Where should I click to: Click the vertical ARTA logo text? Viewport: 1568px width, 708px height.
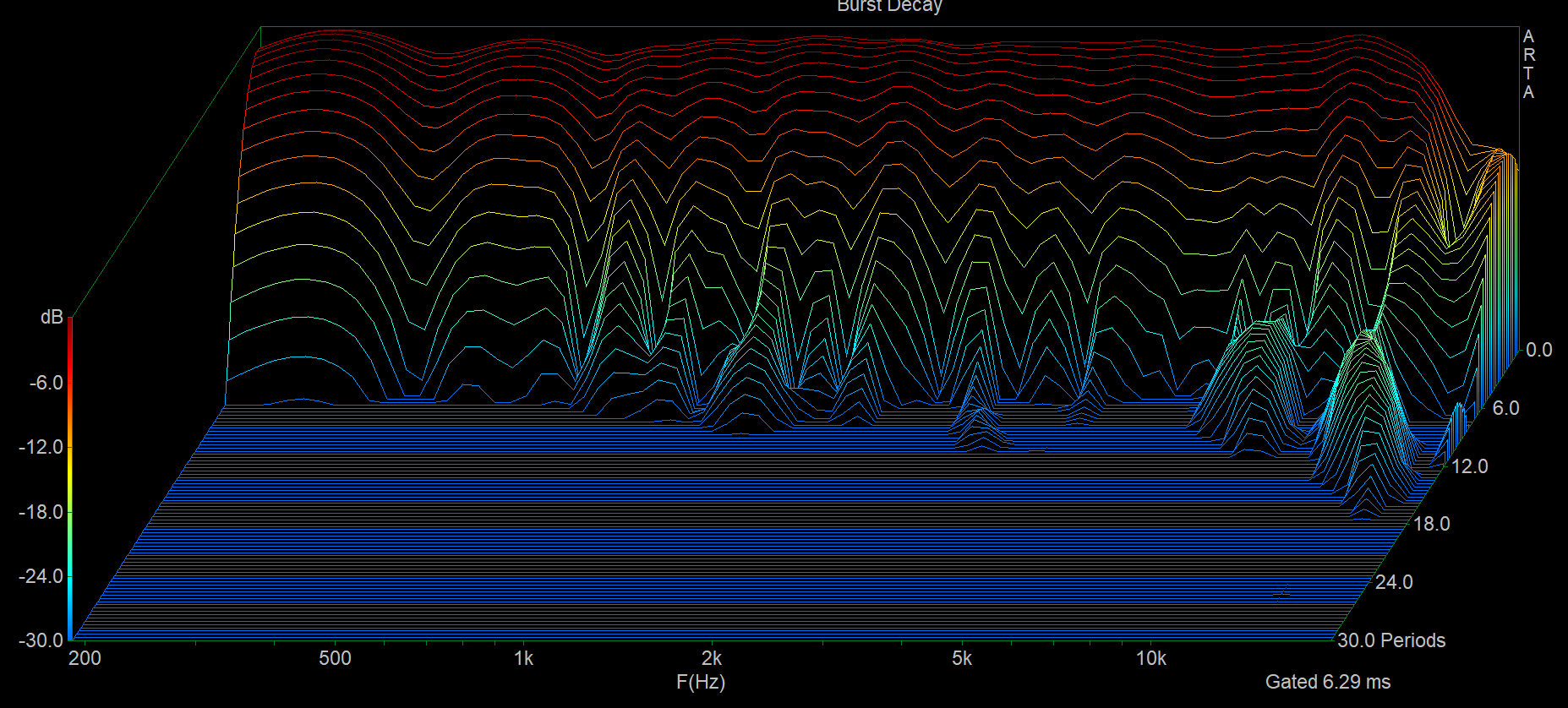tap(1528, 64)
